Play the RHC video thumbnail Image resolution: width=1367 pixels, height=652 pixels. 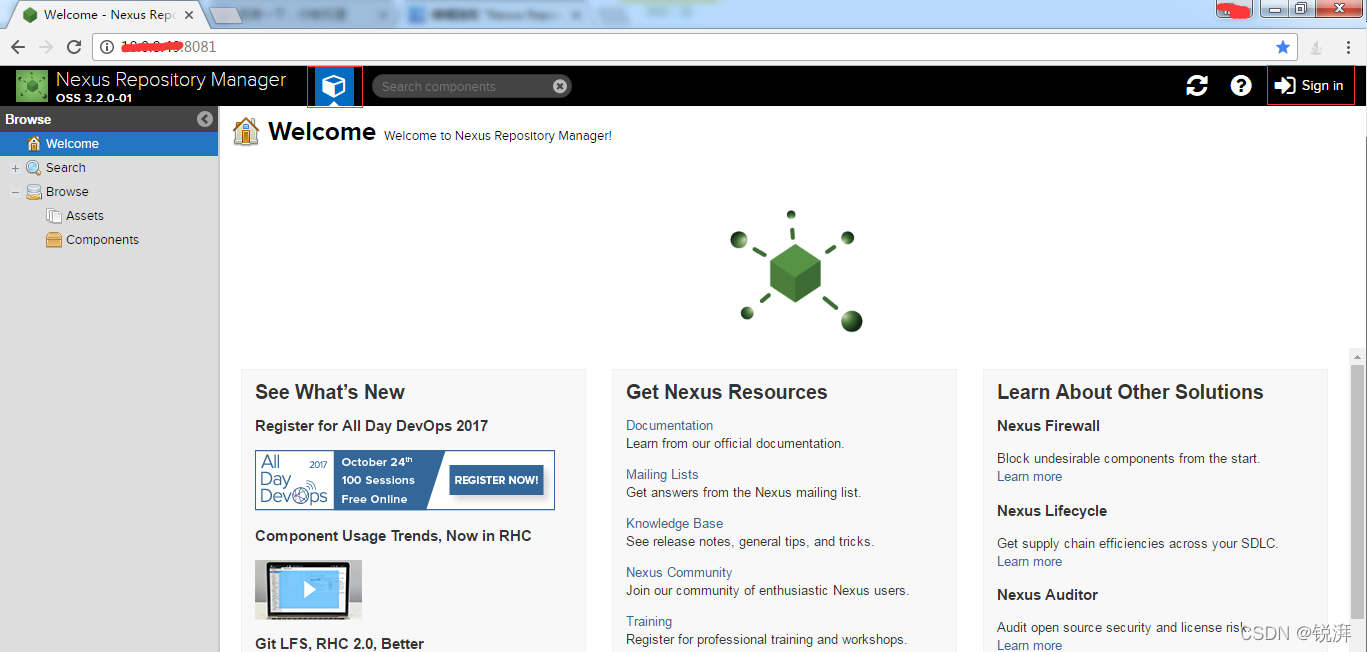point(308,589)
